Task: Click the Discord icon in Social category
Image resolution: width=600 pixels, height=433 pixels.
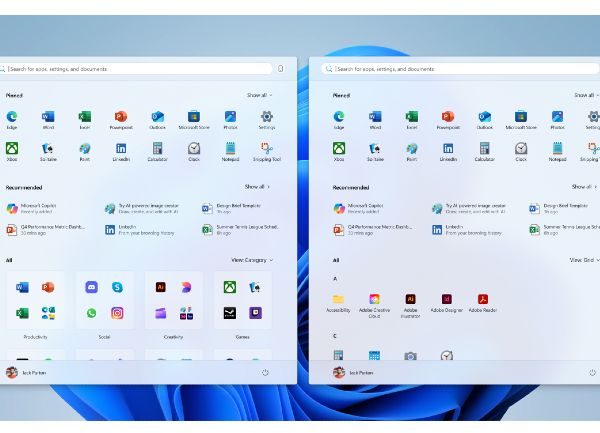Action: click(x=92, y=287)
